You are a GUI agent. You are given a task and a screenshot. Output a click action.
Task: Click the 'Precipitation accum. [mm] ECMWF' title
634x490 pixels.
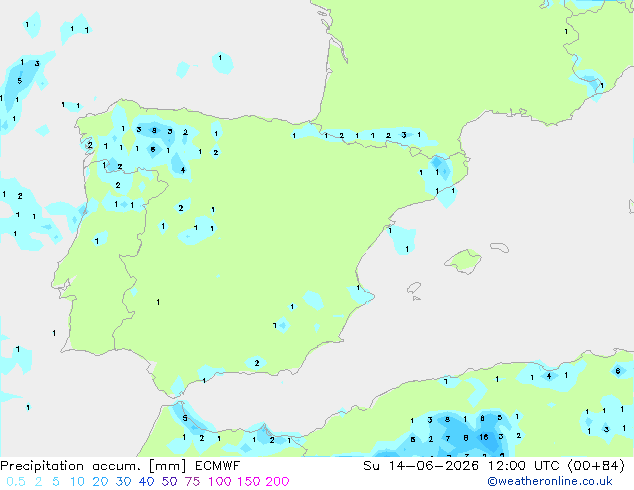tap(120, 466)
